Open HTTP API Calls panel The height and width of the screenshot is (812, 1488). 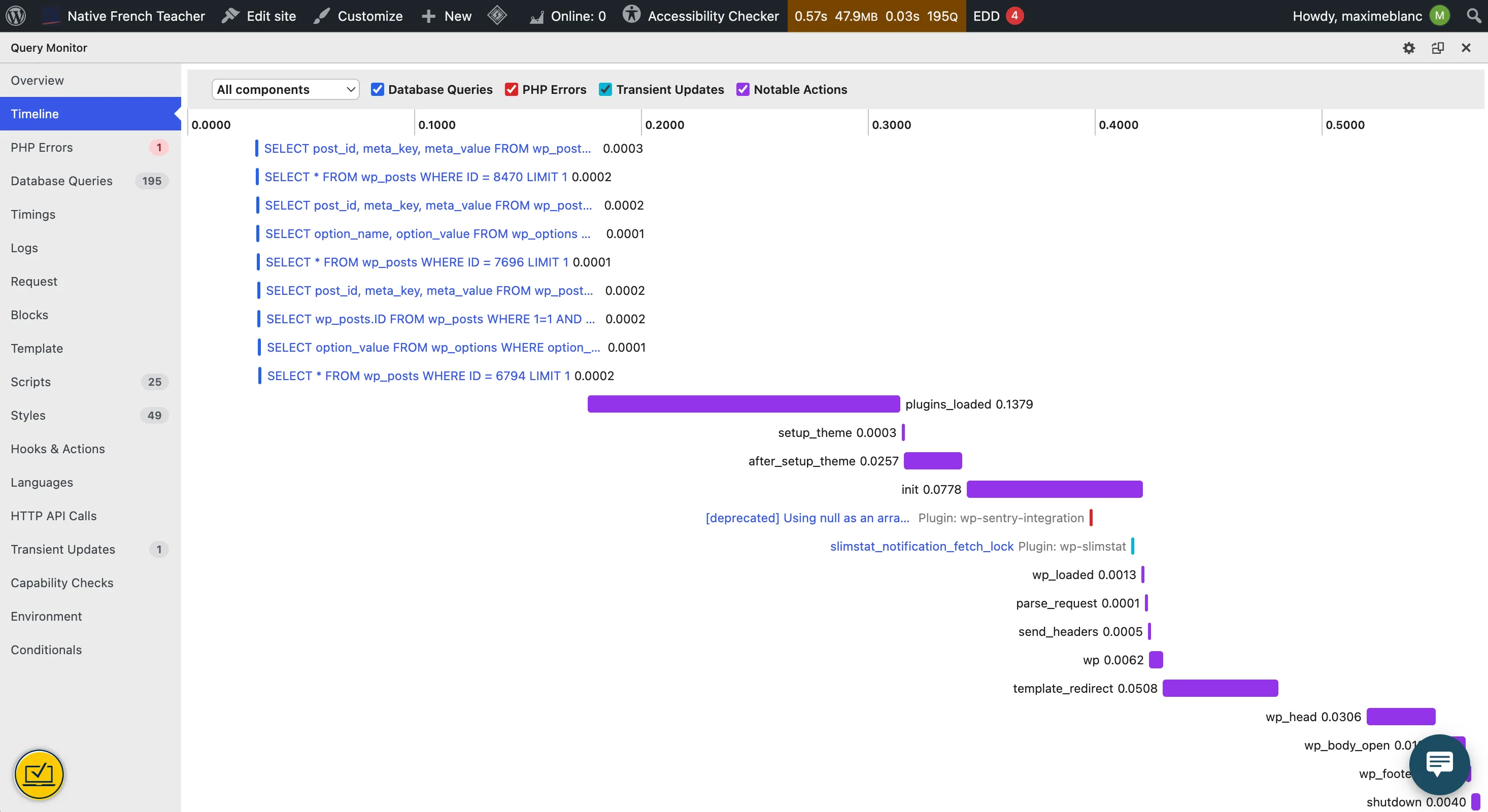(x=90, y=516)
